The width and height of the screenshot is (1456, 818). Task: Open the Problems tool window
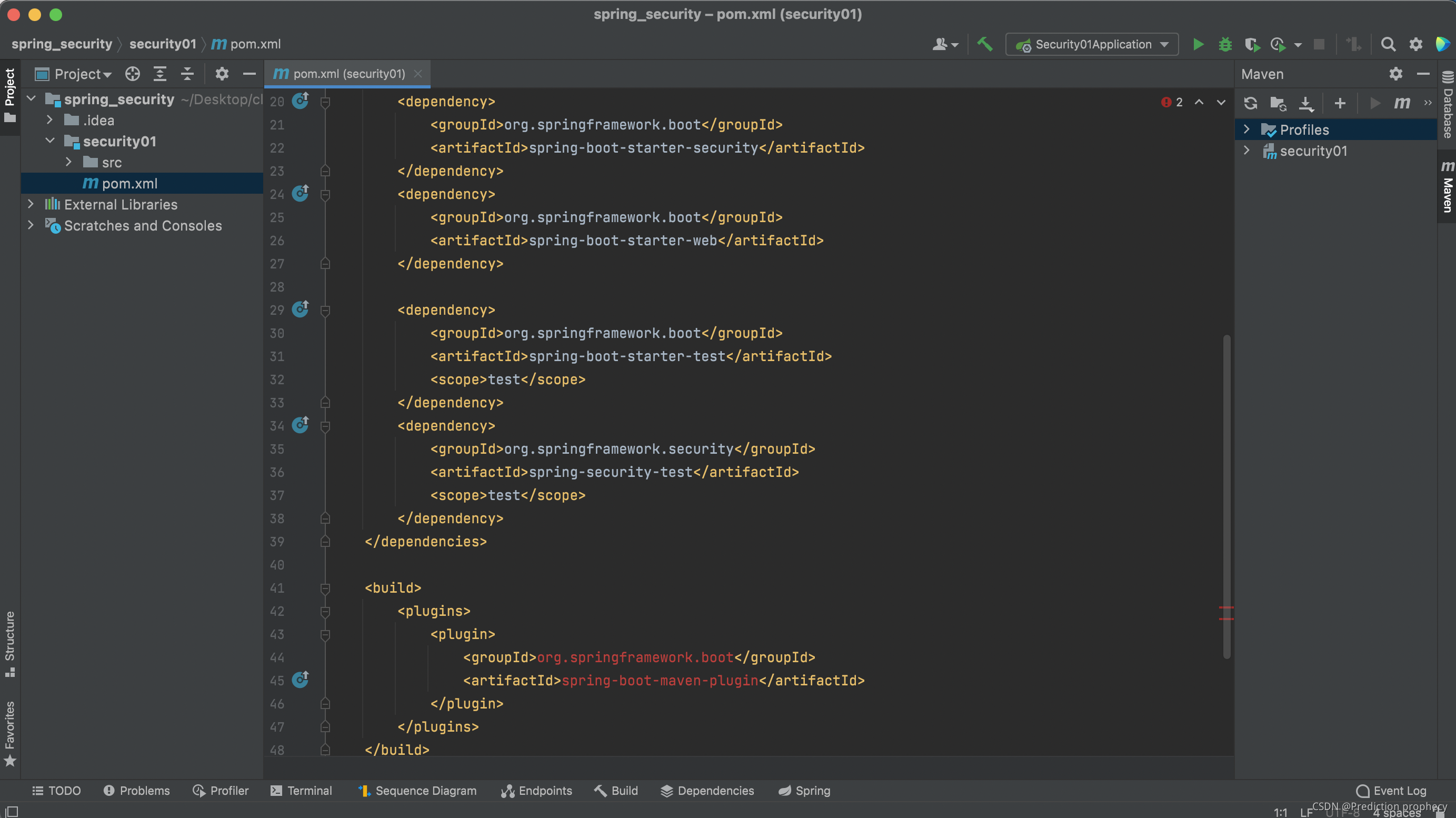(x=136, y=790)
